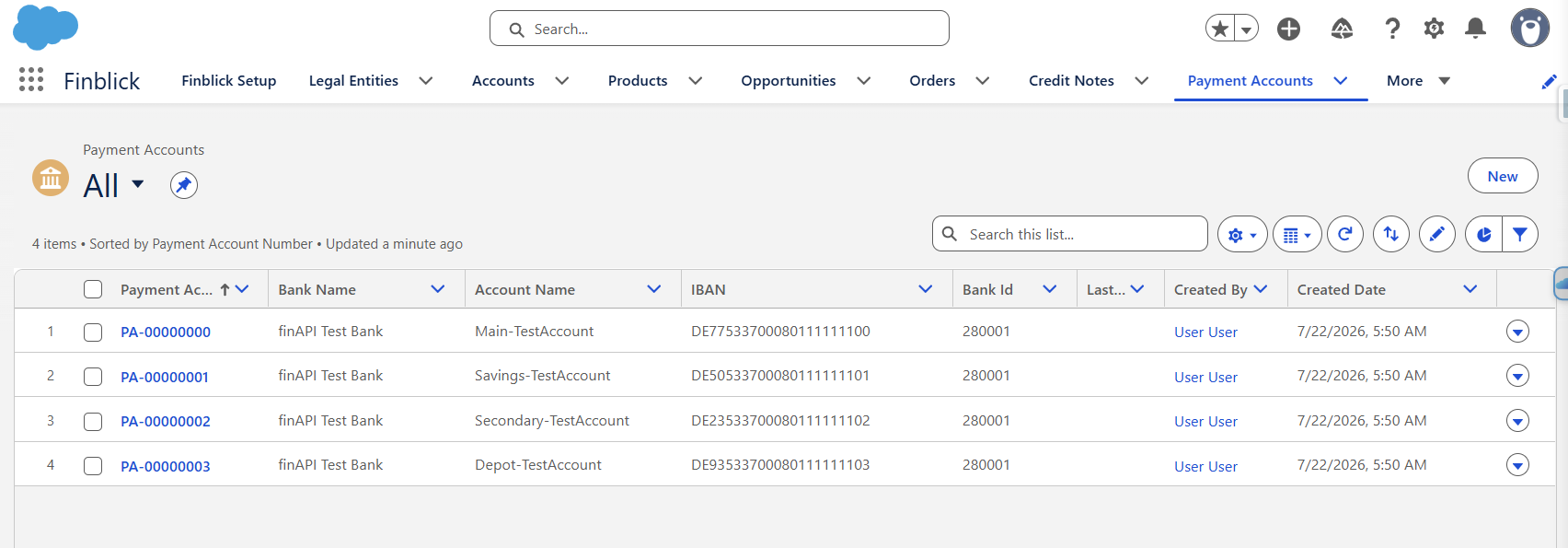Open the user profile avatar
The width and height of the screenshot is (1568, 548).
[x=1530, y=28]
